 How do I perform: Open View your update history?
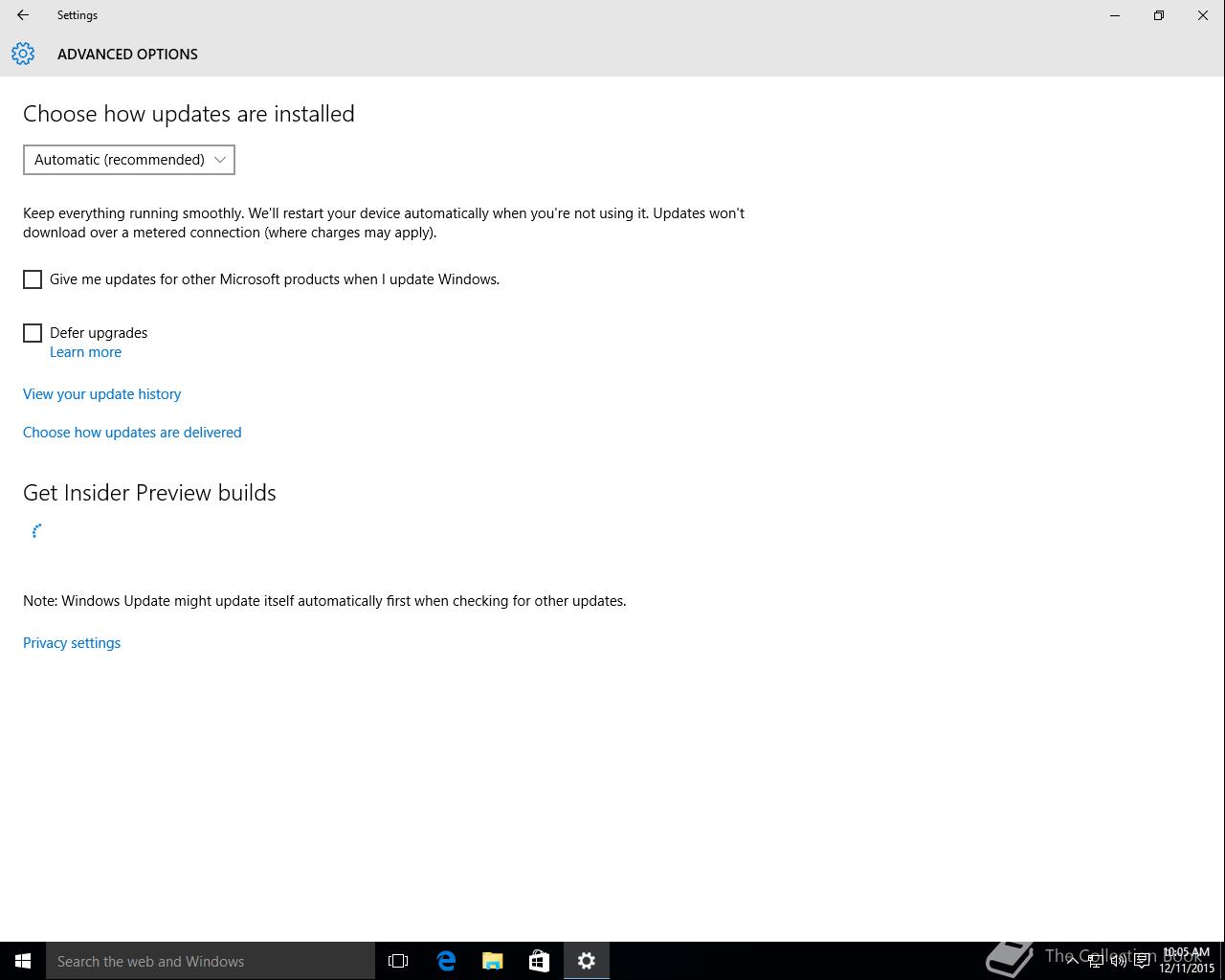[x=101, y=394]
